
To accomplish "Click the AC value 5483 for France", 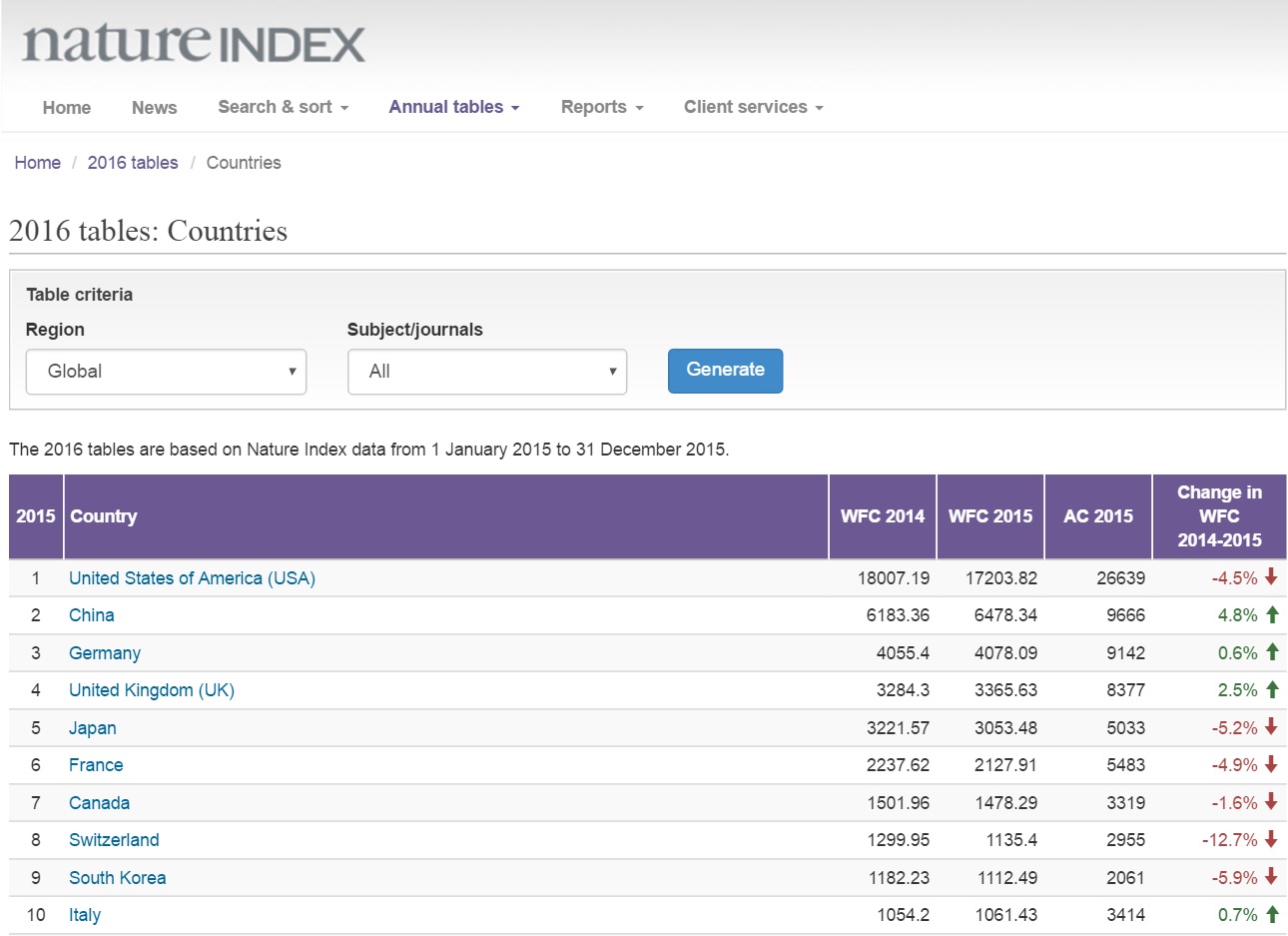I will point(1126,765).
